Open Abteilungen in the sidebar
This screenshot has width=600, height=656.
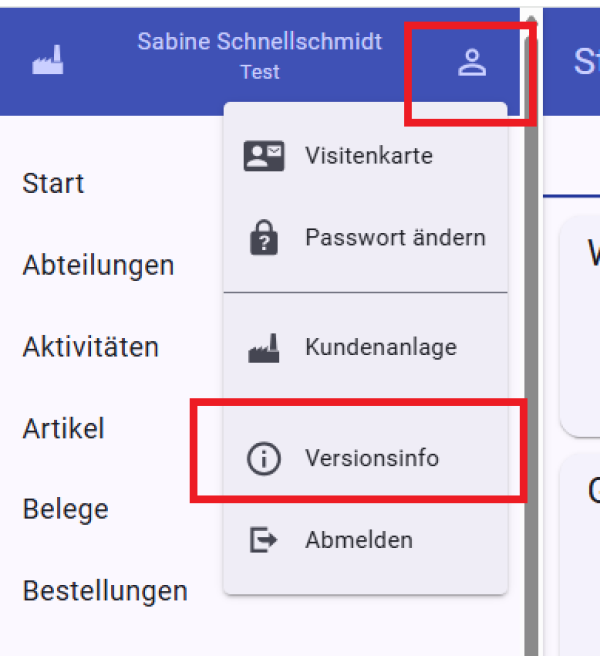98,266
